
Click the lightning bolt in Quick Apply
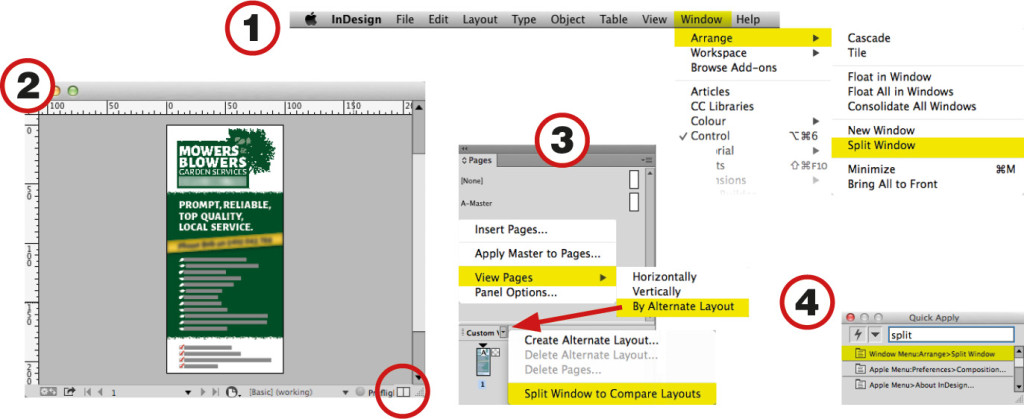pos(858,335)
